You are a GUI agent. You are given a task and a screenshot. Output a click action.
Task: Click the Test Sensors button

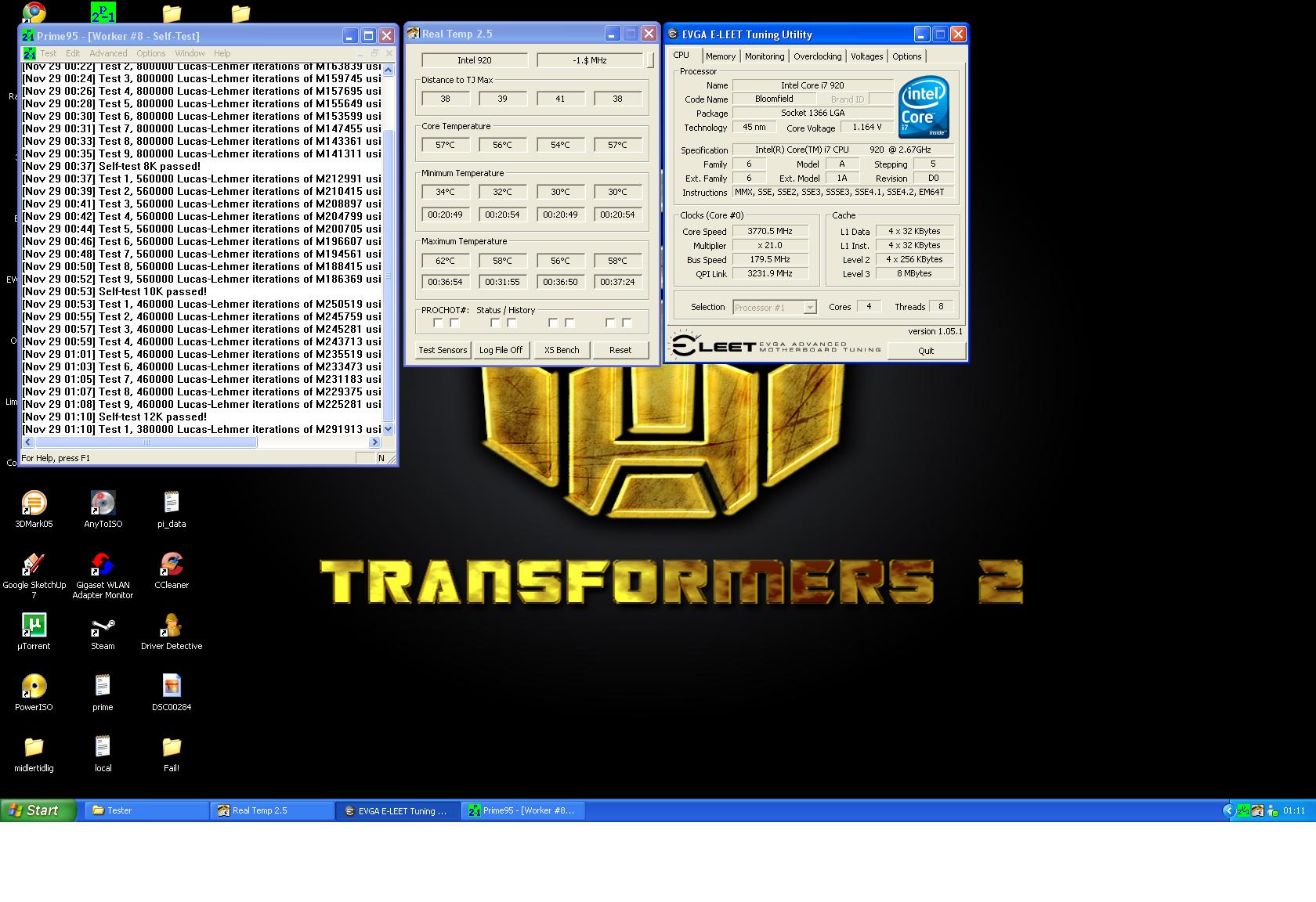[443, 350]
